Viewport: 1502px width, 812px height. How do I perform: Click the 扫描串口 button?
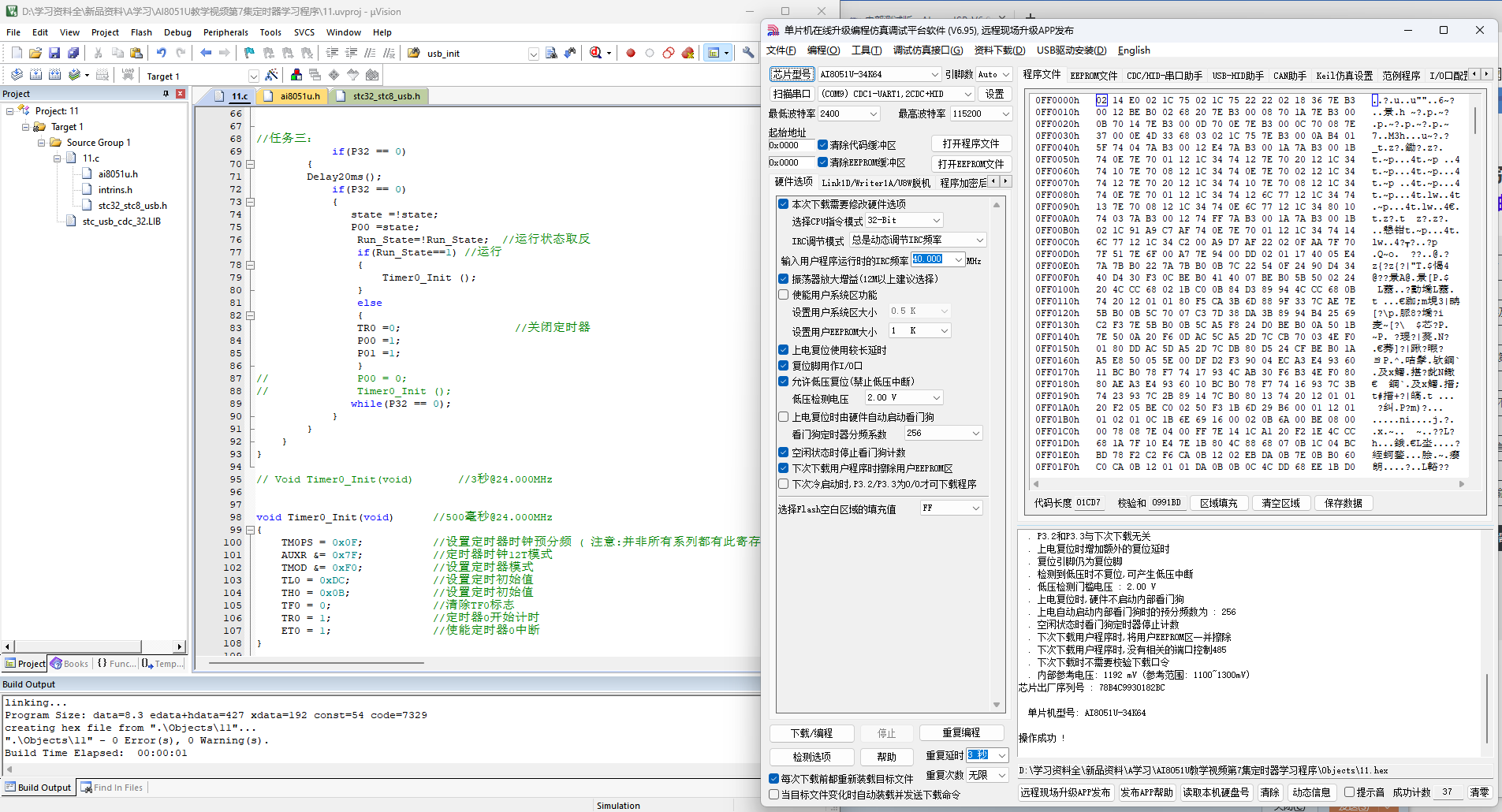(792, 94)
